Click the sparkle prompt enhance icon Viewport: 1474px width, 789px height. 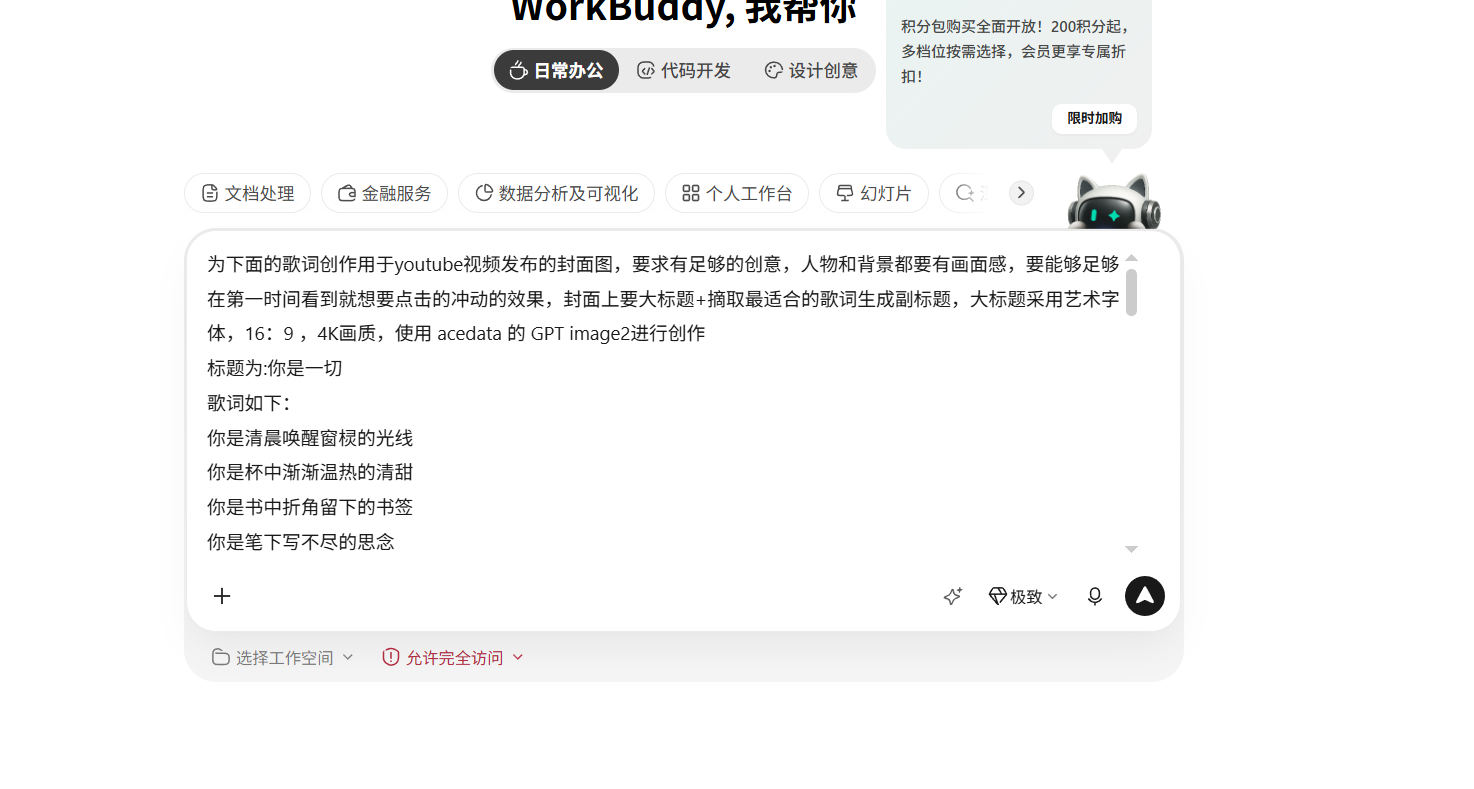952,596
